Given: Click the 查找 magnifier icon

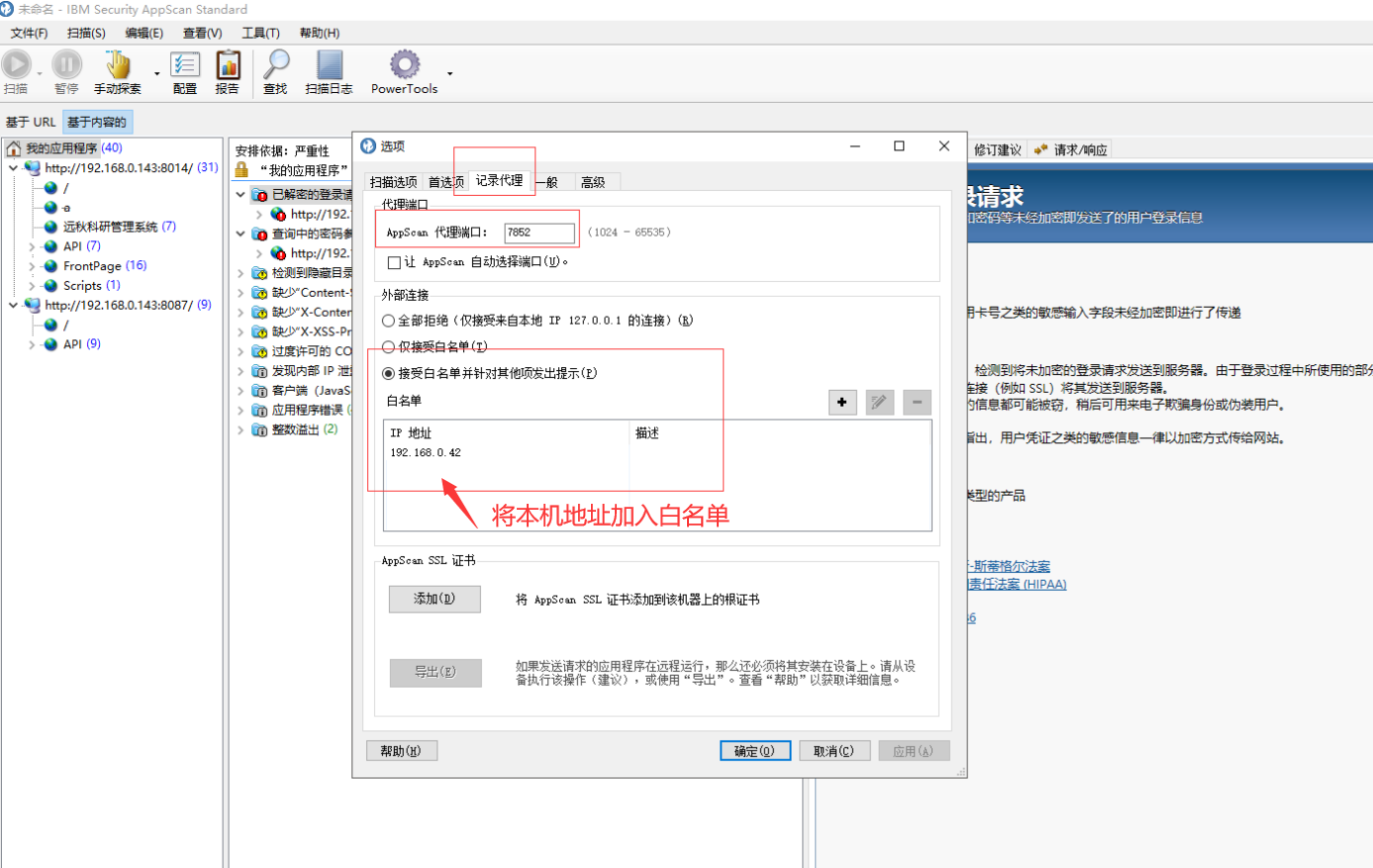Looking at the screenshot, I should tap(276, 64).
